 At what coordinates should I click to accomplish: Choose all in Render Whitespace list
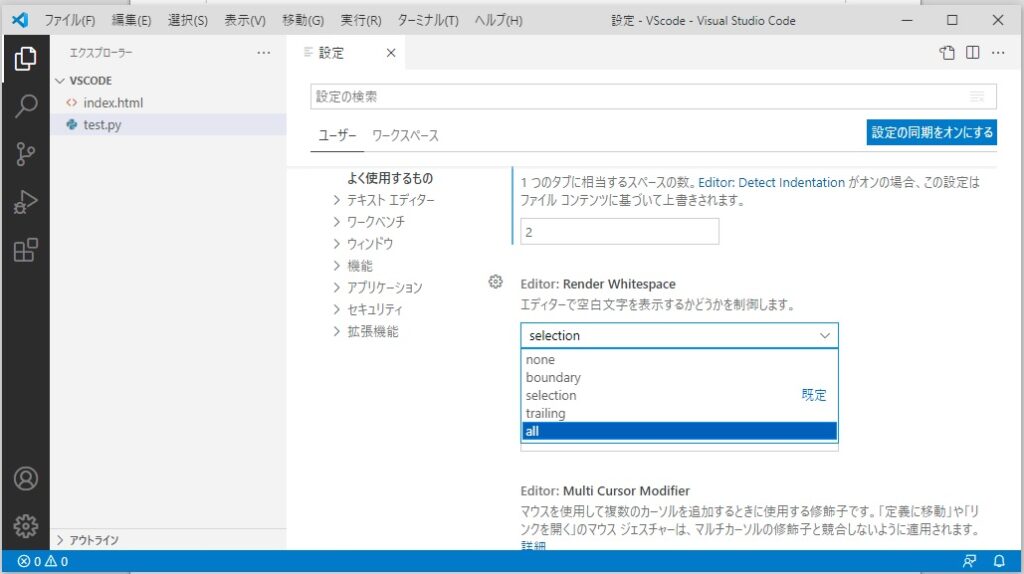click(x=679, y=431)
